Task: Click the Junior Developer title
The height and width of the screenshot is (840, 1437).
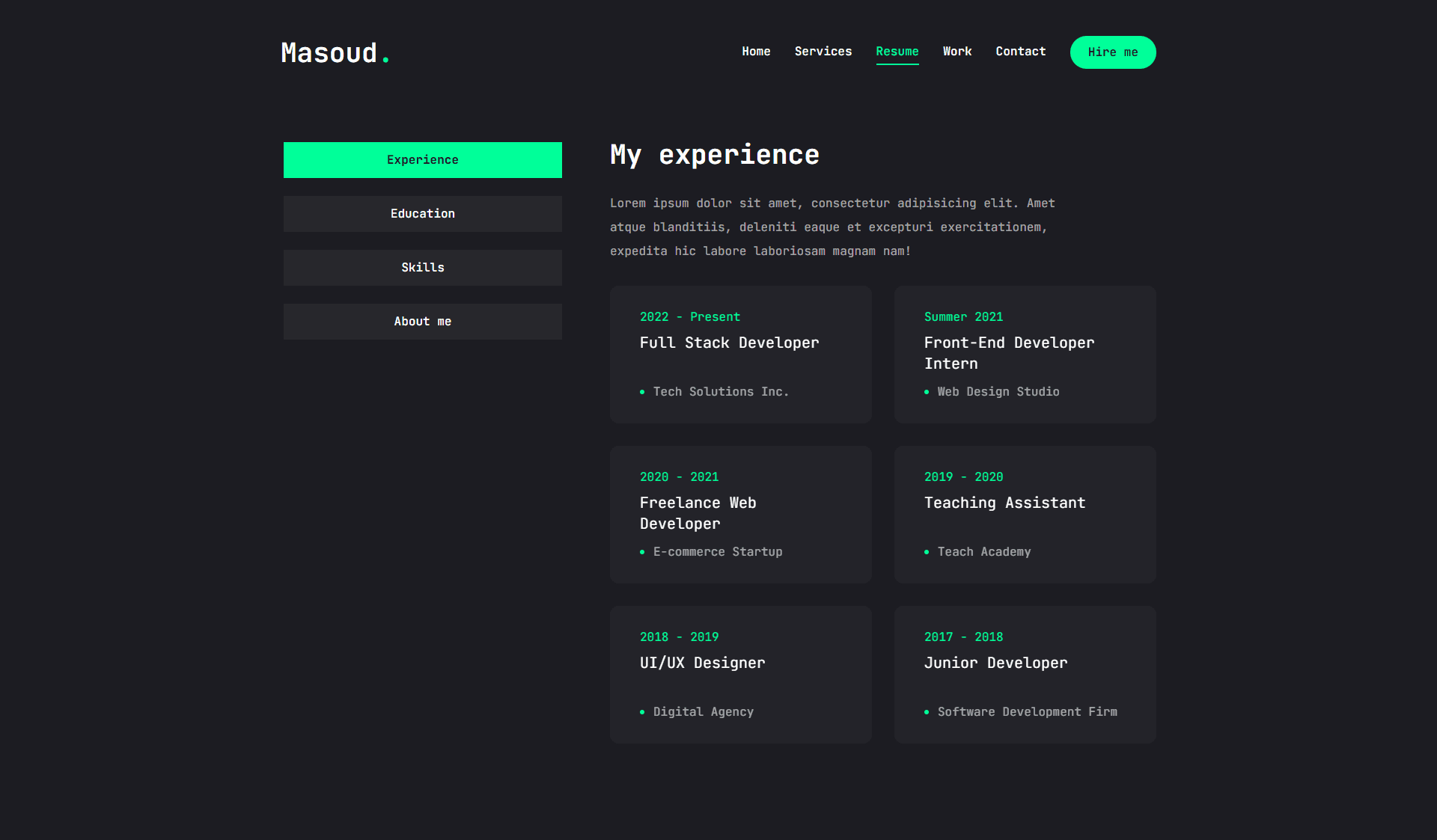Action: [996, 663]
